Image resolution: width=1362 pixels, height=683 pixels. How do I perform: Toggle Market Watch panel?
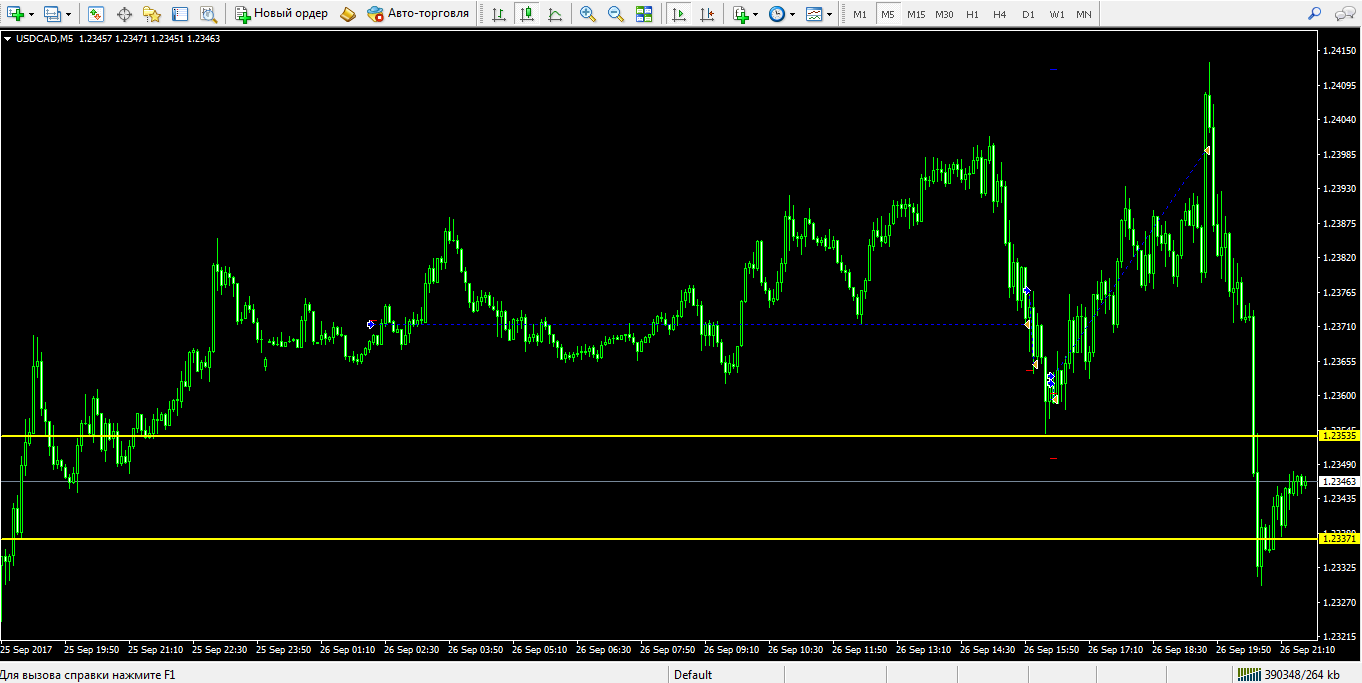[x=96, y=14]
